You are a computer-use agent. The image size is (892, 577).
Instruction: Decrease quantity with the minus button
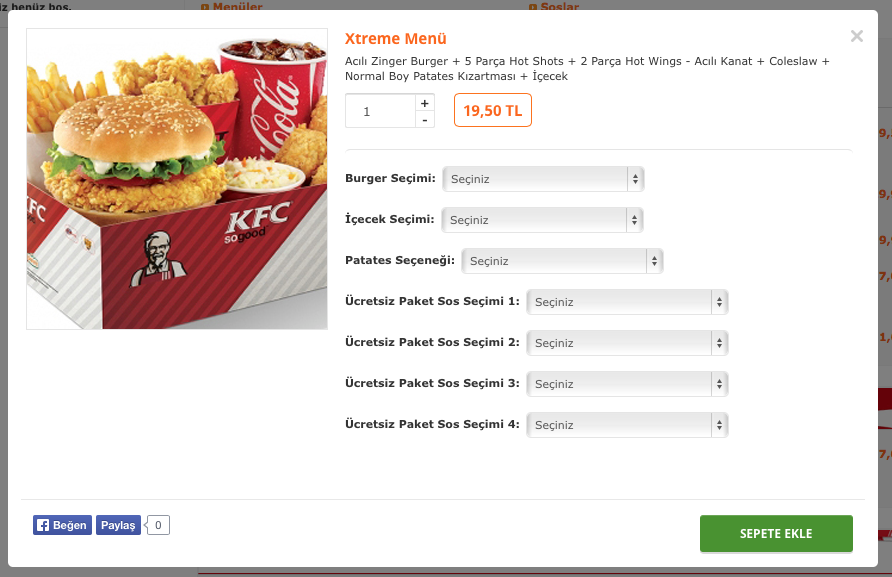pos(424,119)
